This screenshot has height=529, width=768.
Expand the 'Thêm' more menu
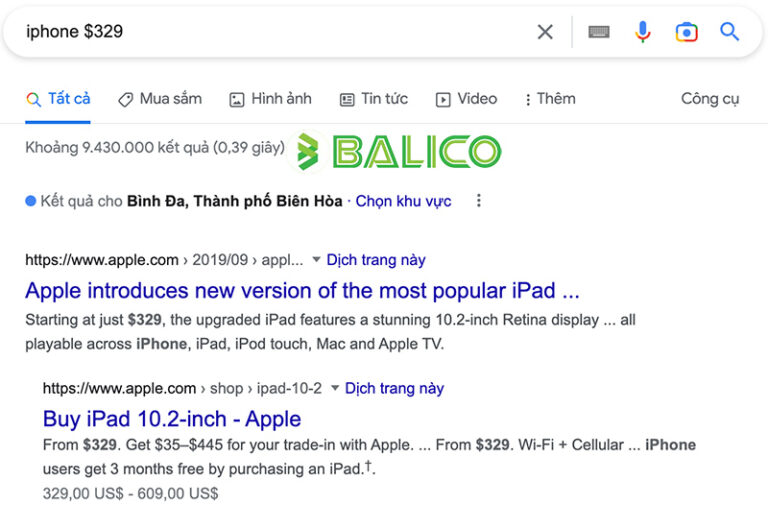[x=550, y=99]
